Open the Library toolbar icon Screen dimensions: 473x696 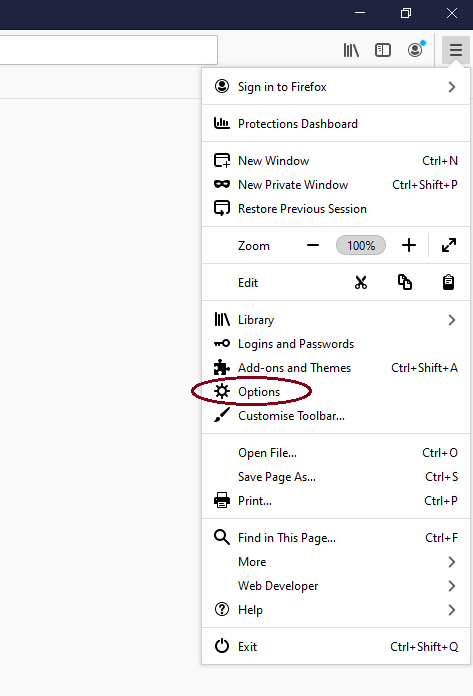[x=351, y=50]
